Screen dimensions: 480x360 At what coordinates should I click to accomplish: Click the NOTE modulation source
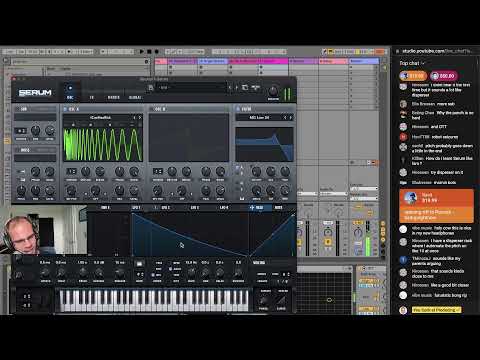click(x=279, y=208)
